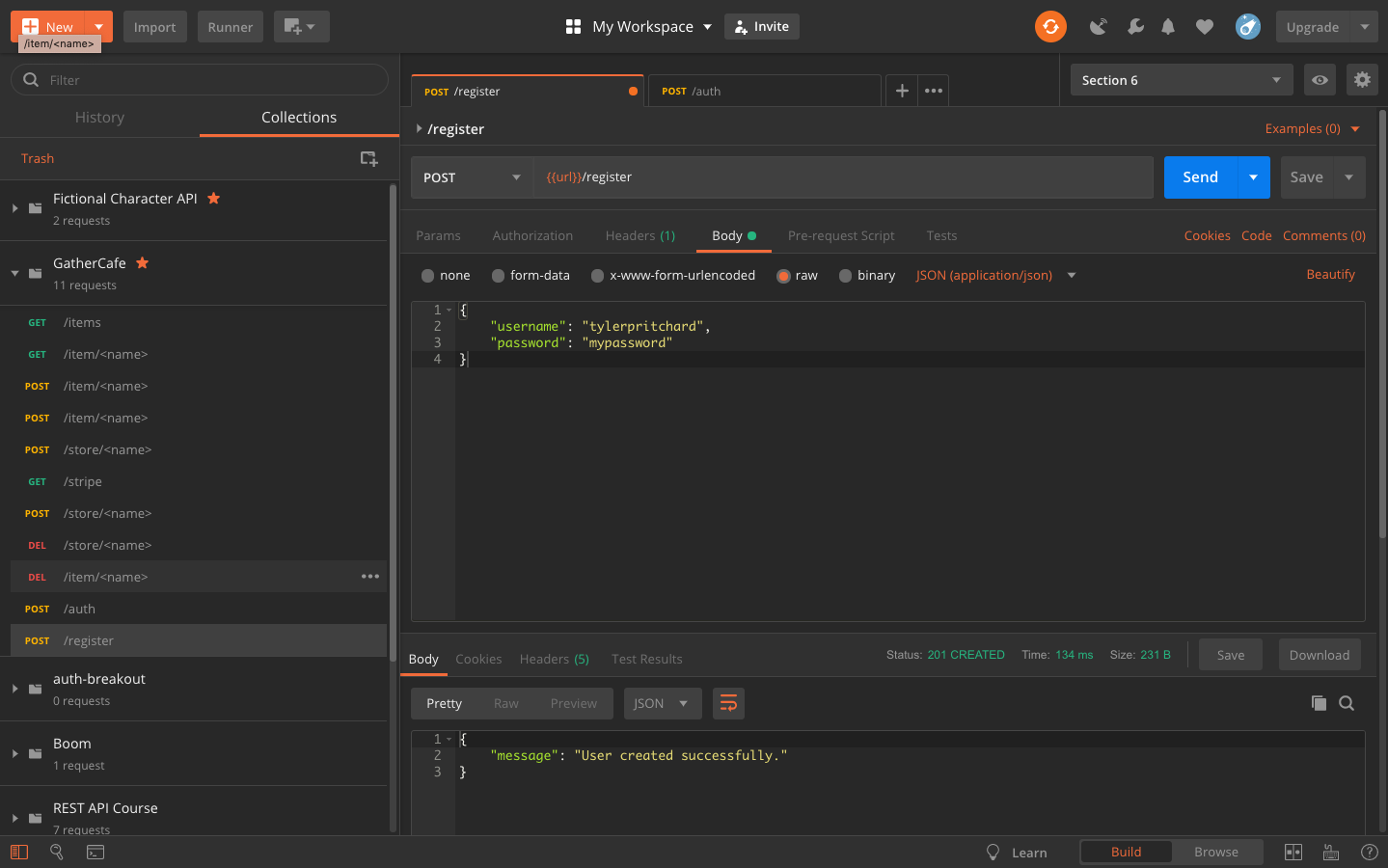Collapse the GatherCafe collection
1388x868 pixels.
pos(14,273)
